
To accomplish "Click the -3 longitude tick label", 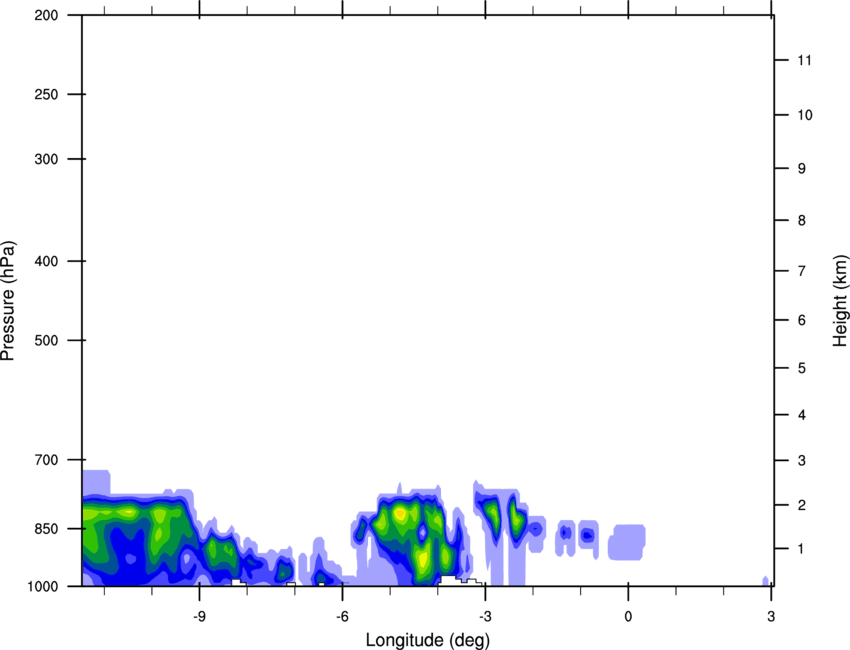I will coord(485,615).
